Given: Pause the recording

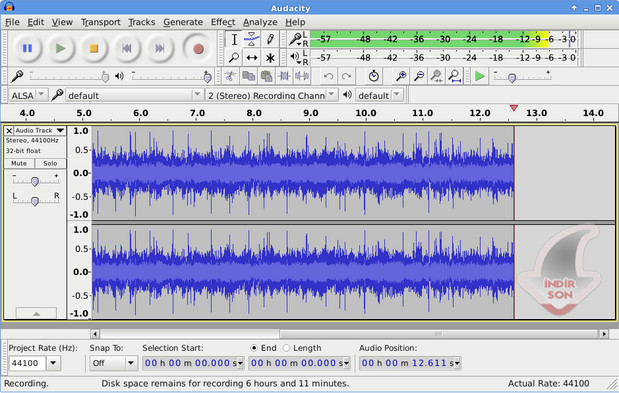Looking at the screenshot, I should point(27,48).
